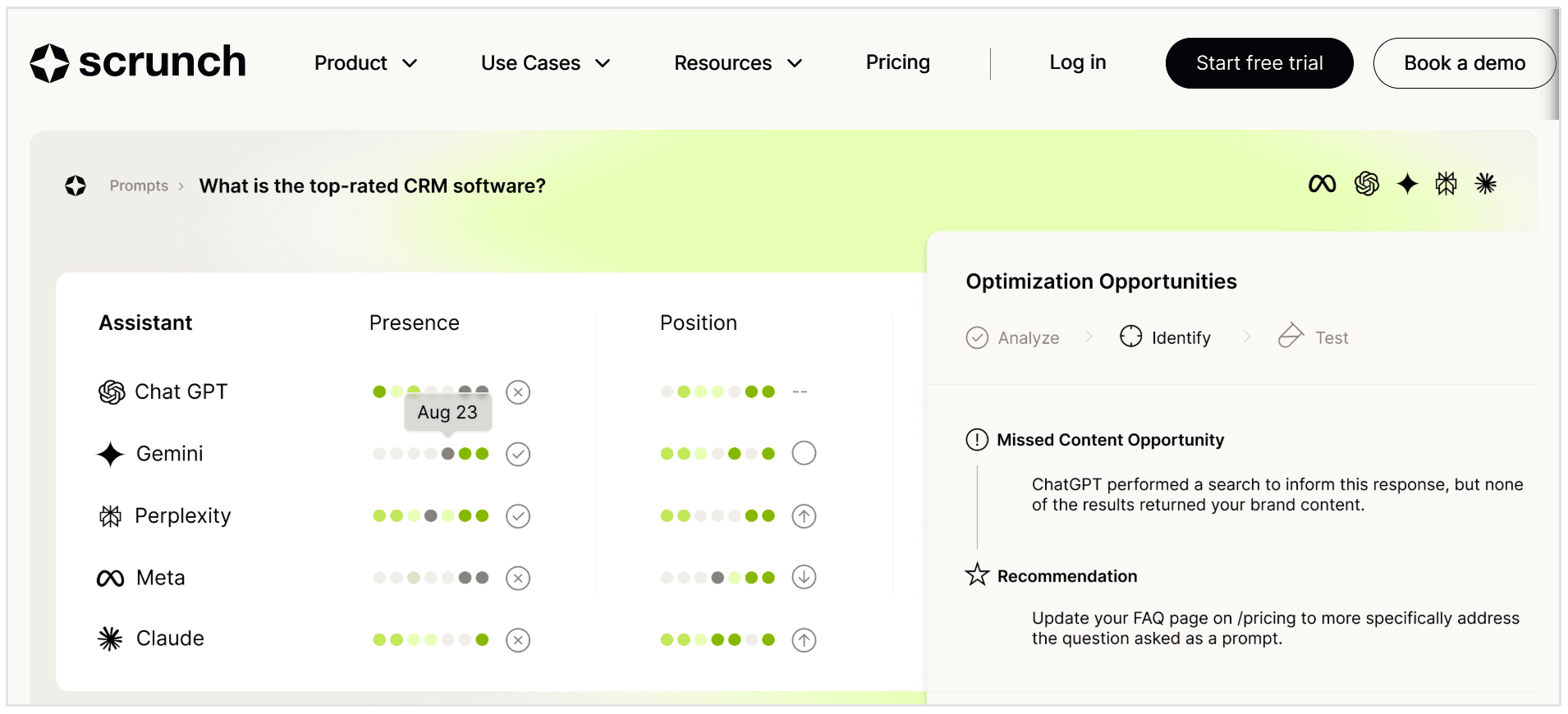The height and width of the screenshot is (714, 1568).
Task: Expand the Resources navigation menu
Action: (x=737, y=63)
